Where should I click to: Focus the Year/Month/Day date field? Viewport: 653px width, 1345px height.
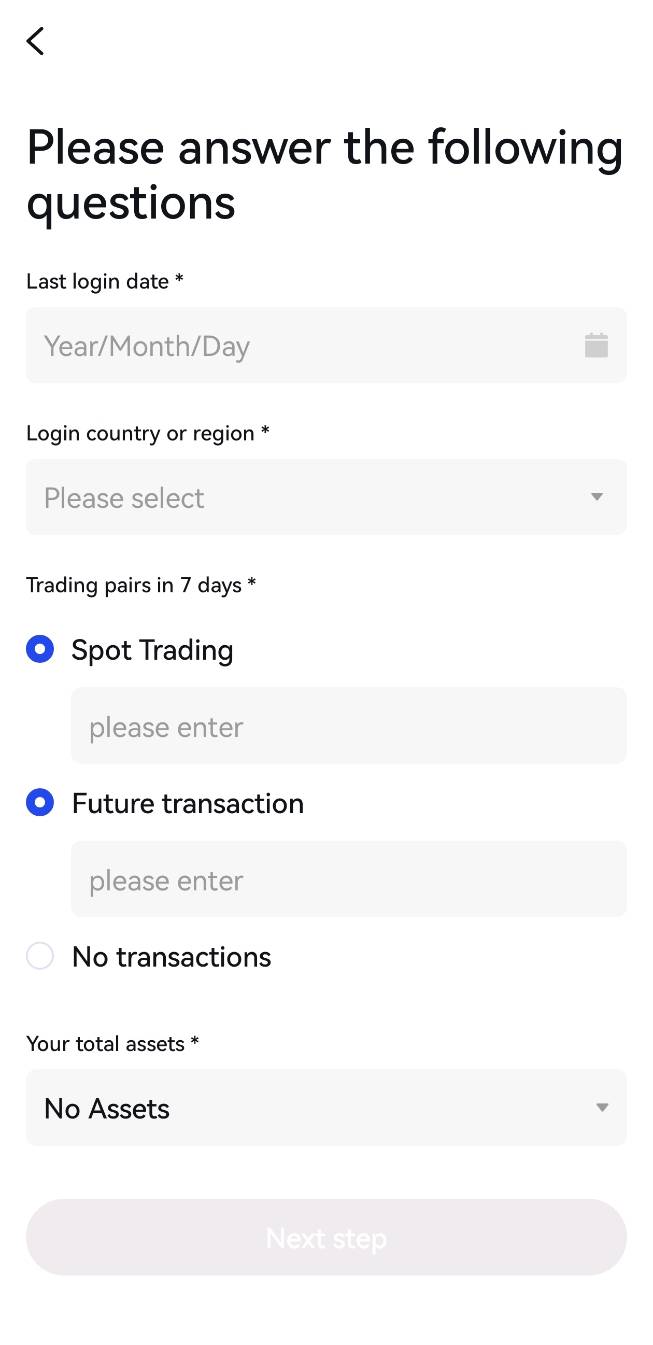click(x=326, y=345)
